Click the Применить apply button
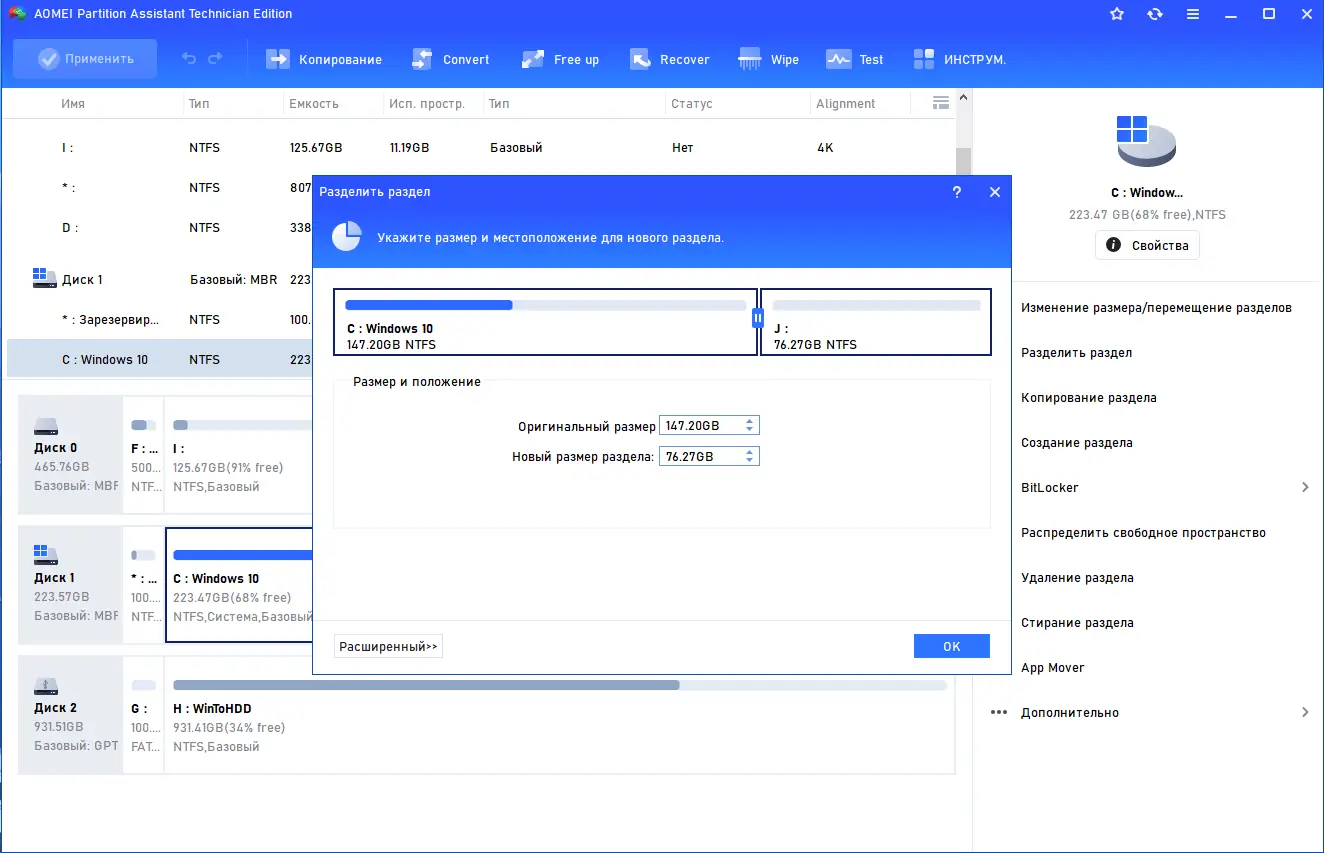This screenshot has height=853, width=1324. tap(85, 59)
